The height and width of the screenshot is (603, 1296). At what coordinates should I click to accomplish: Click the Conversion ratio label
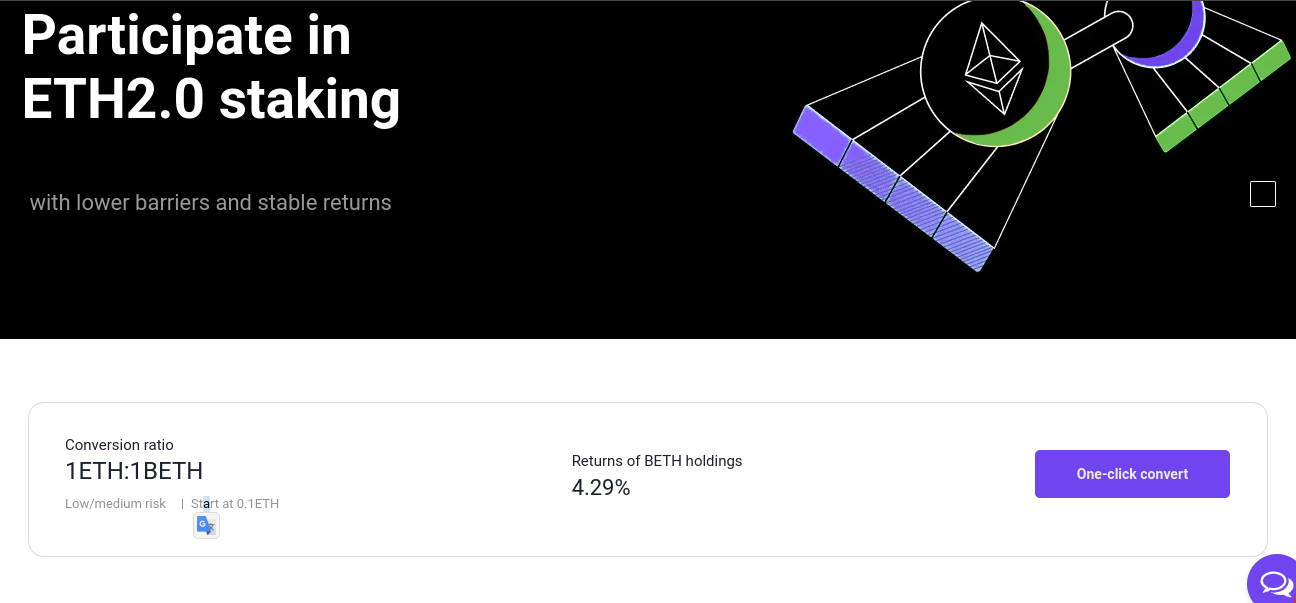click(x=119, y=445)
